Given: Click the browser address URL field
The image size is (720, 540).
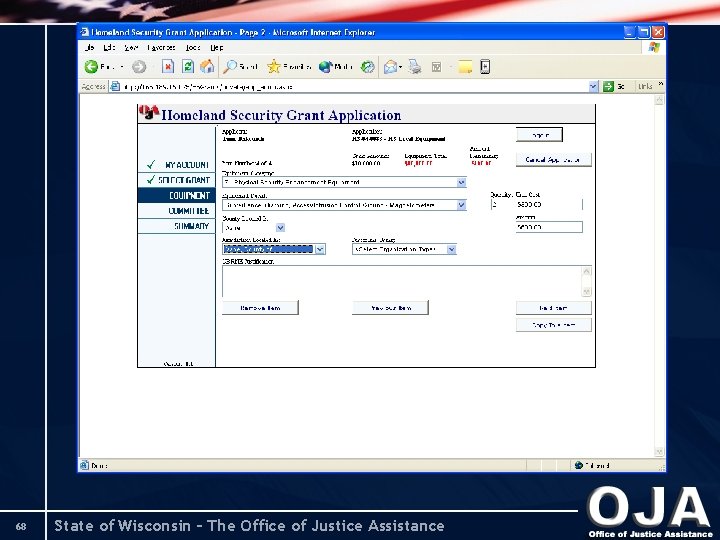Looking at the screenshot, I should [355, 86].
